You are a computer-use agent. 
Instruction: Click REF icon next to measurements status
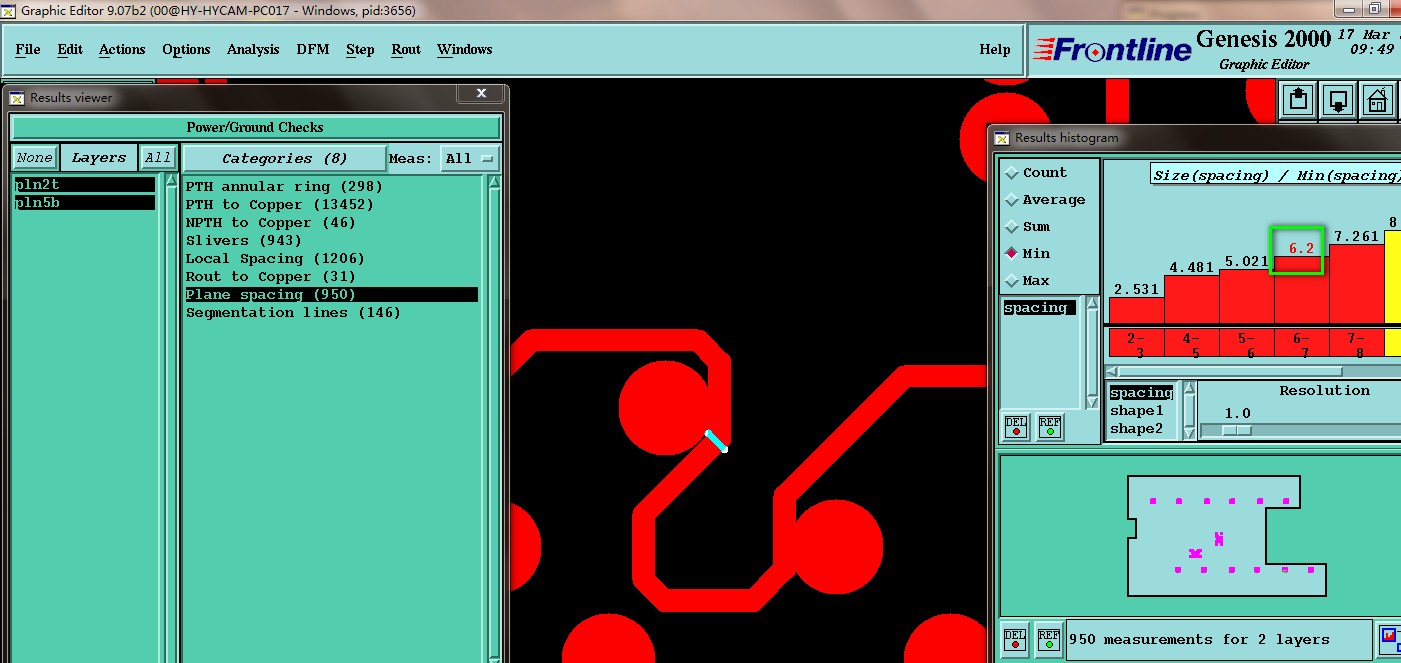1048,638
